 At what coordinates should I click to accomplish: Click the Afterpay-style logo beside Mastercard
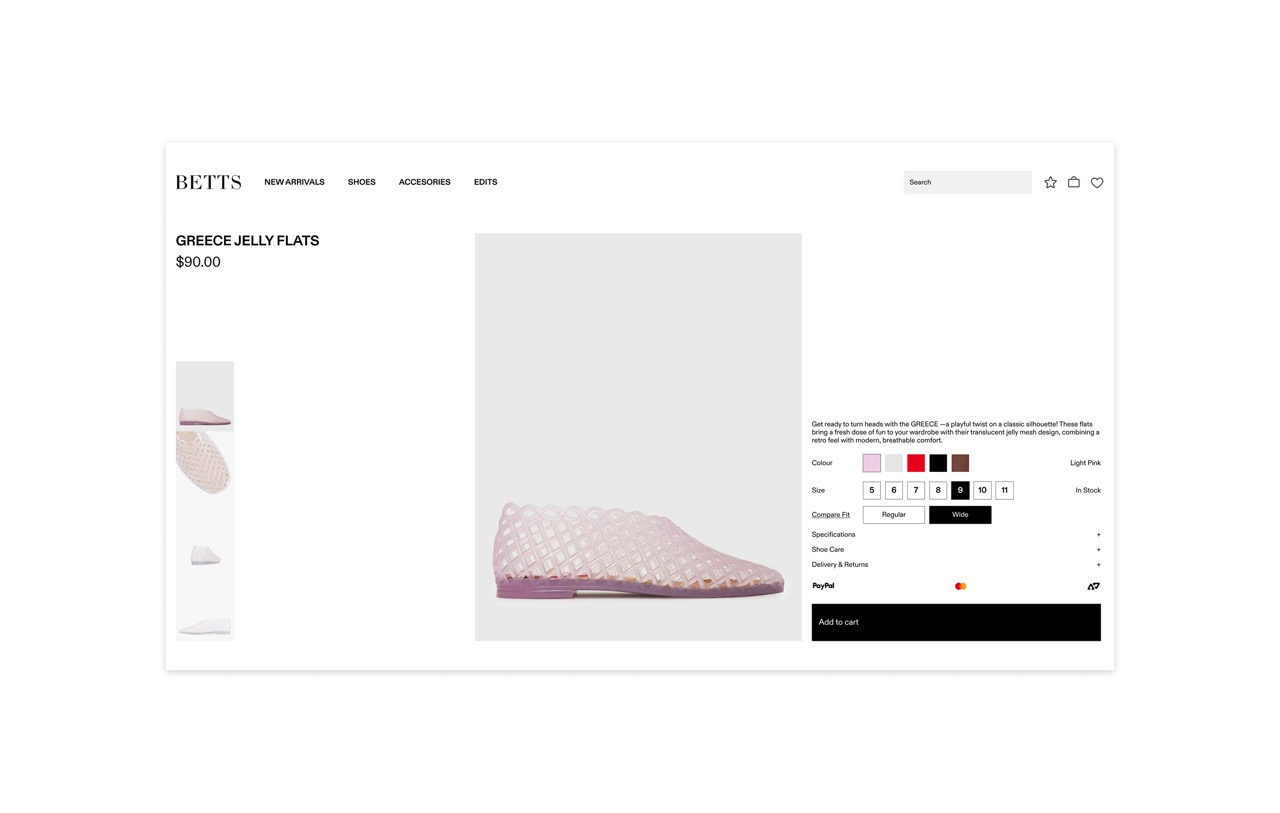tap(1094, 586)
